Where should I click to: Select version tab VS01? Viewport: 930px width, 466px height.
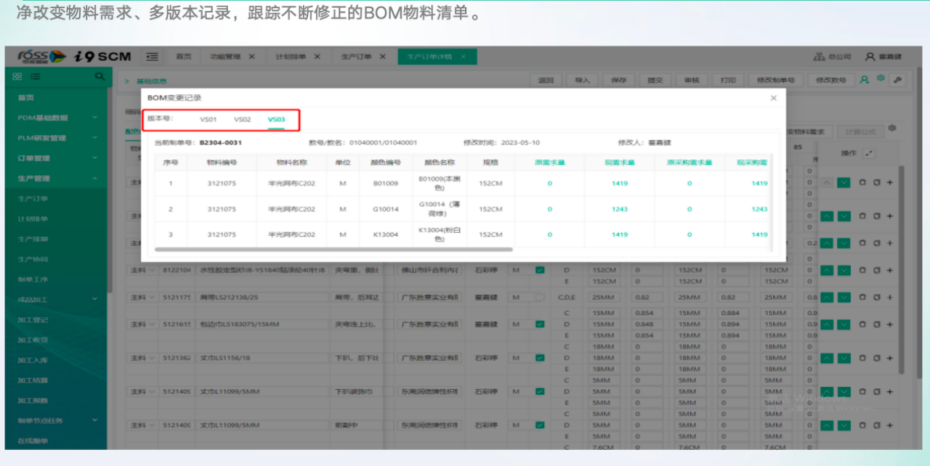coord(208,120)
